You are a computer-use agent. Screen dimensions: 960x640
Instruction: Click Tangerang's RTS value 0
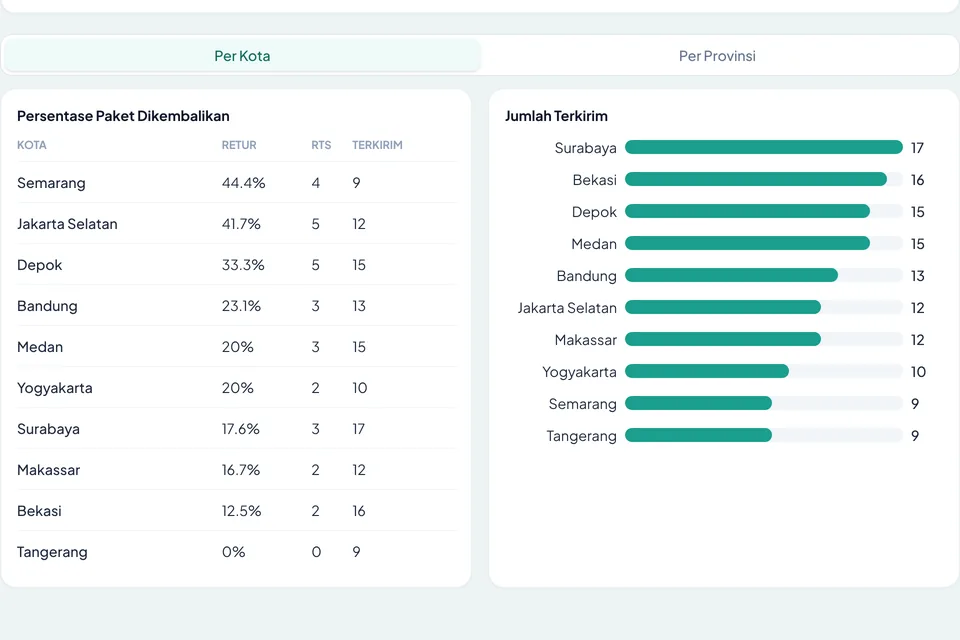point(316,552)
